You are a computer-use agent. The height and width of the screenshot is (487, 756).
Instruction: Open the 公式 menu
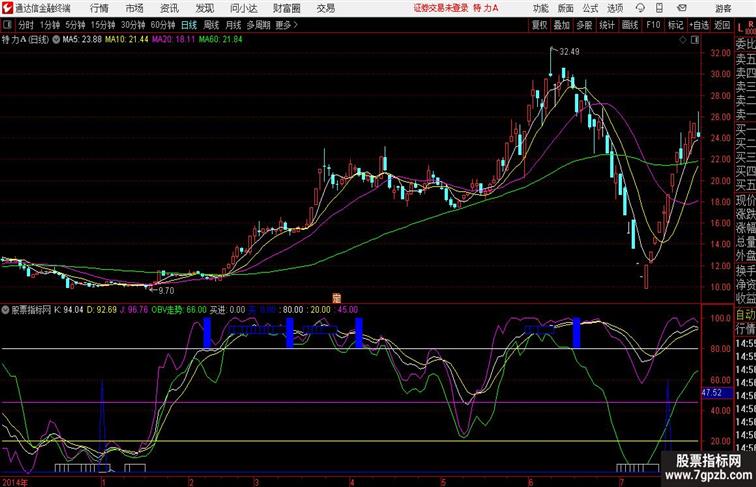590,8
